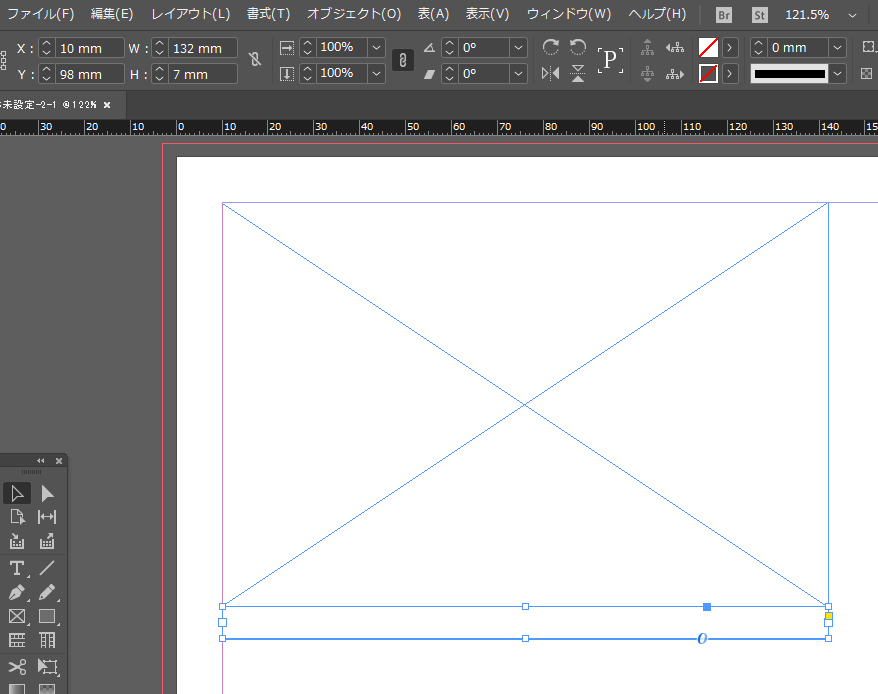This screenshot has height=694, width=878.
Task: Open the 表(A) menu
Action: [x=433, y=14]
